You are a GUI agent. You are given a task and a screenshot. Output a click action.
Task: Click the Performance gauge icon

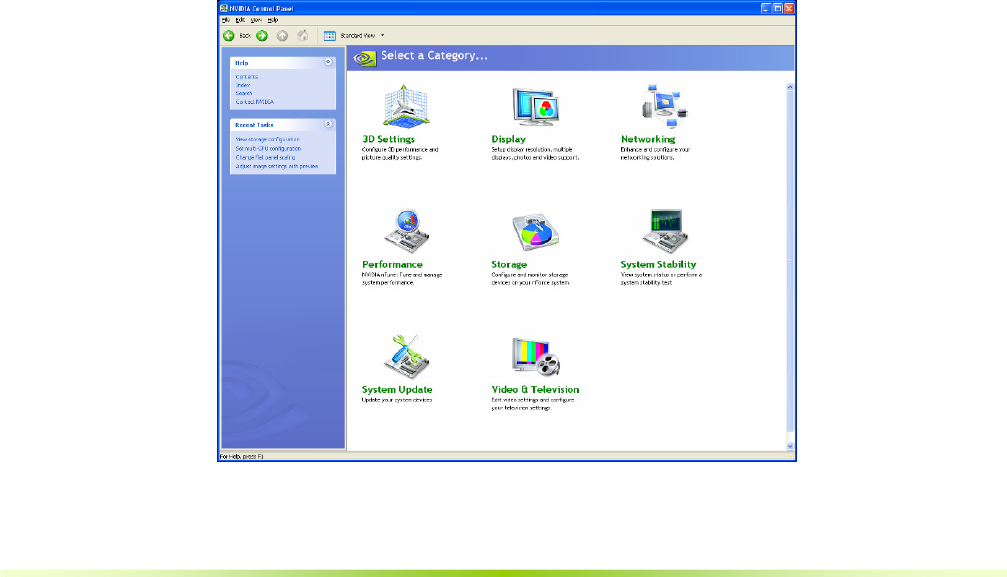point(407,231)
